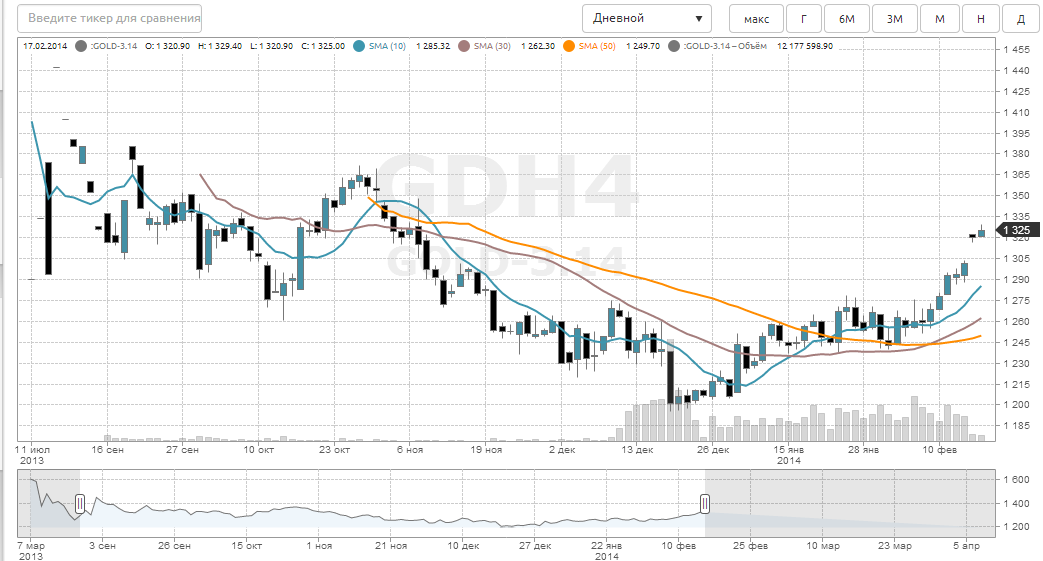
Task: Toggle the SMA (10) teal legend marker
Action: pos(360,46)
